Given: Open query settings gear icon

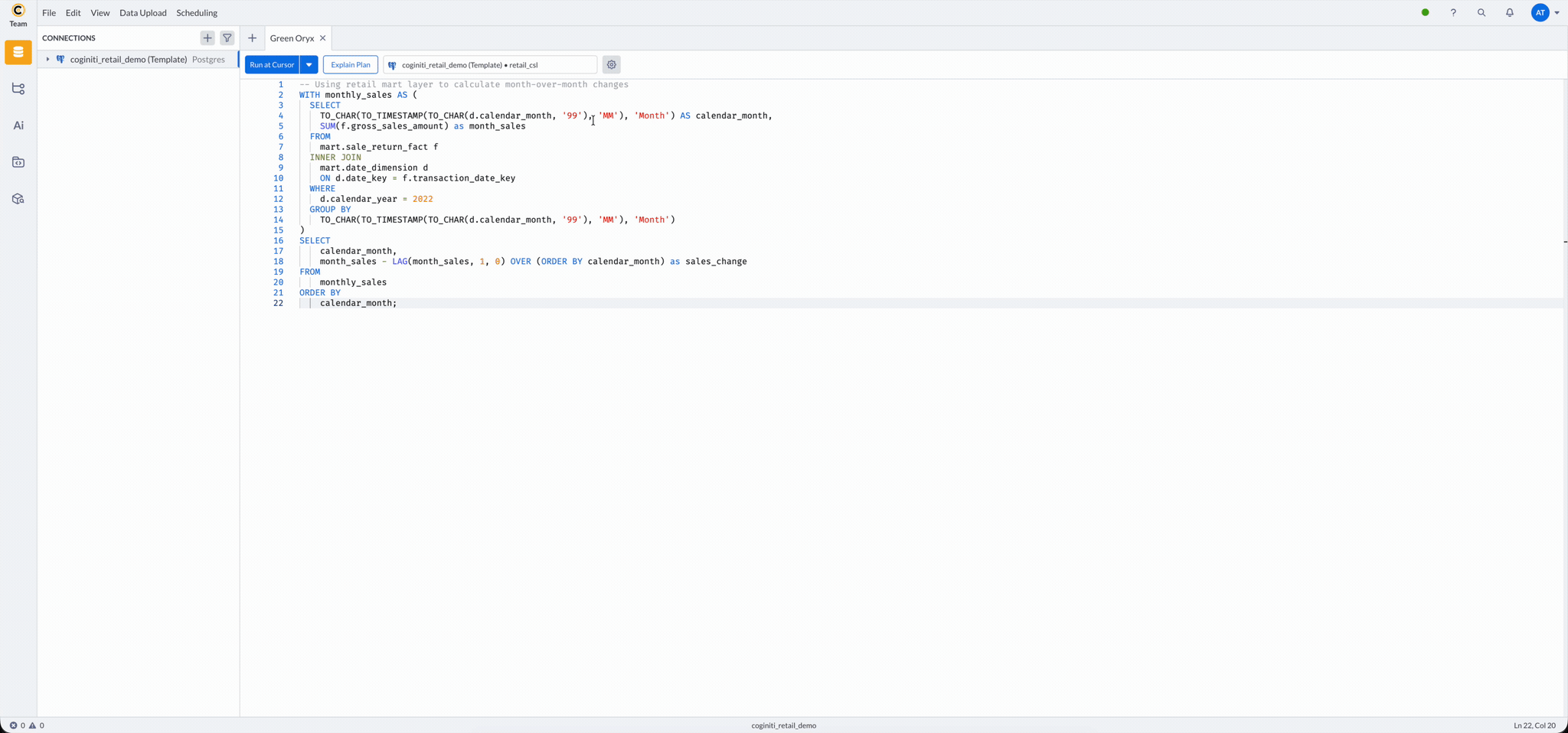Looking at the screenshot, I should tap(611, 65).
